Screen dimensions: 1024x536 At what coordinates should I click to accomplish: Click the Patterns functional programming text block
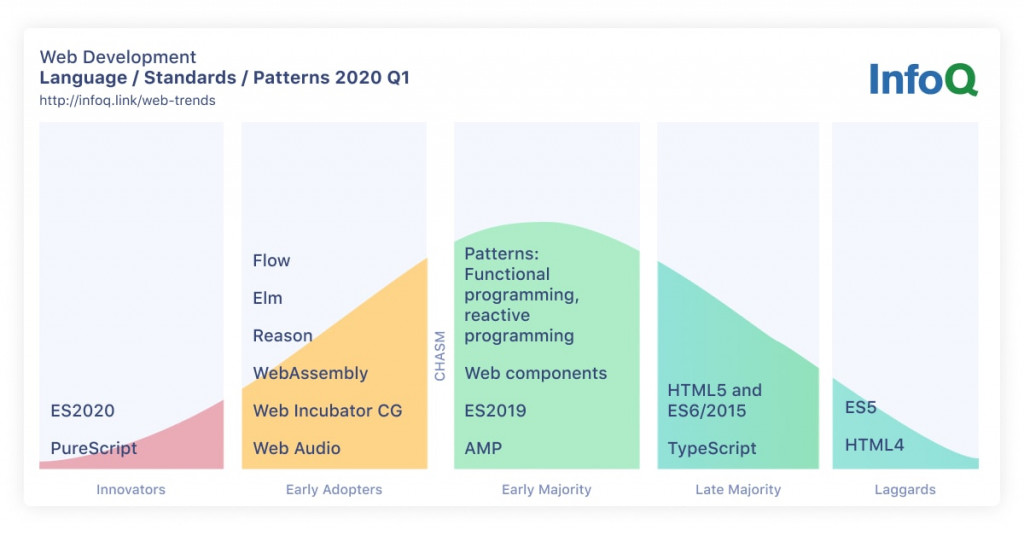click(522, 294)
